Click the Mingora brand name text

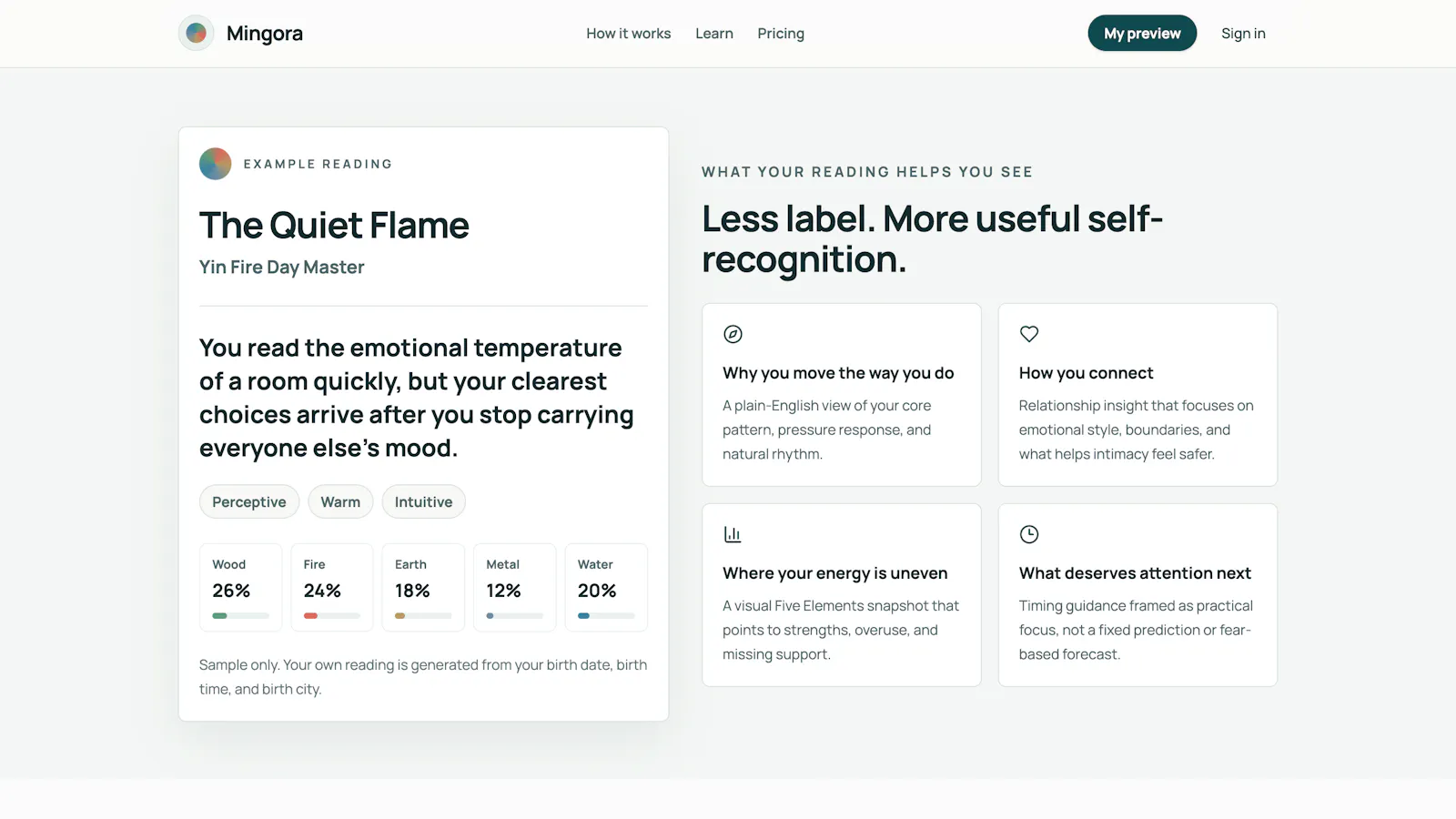tap(265, 34)
